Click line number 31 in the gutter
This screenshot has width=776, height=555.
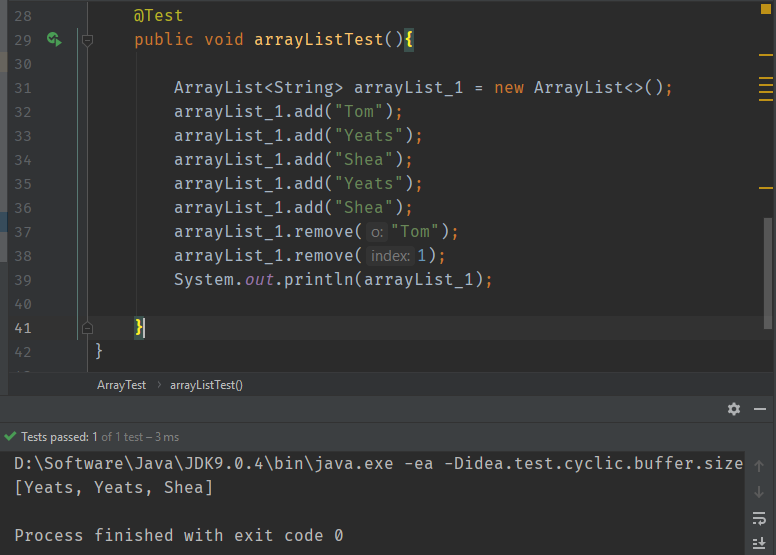(x=23, y=88)
